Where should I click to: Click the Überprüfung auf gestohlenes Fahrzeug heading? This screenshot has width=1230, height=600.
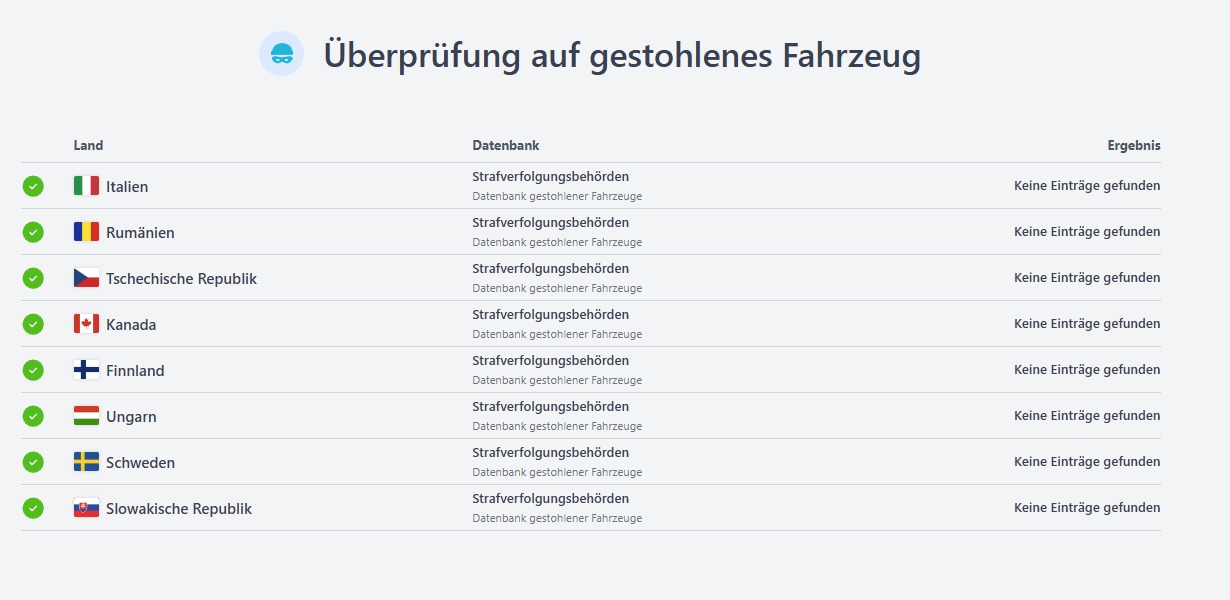(x=621, y=55)
